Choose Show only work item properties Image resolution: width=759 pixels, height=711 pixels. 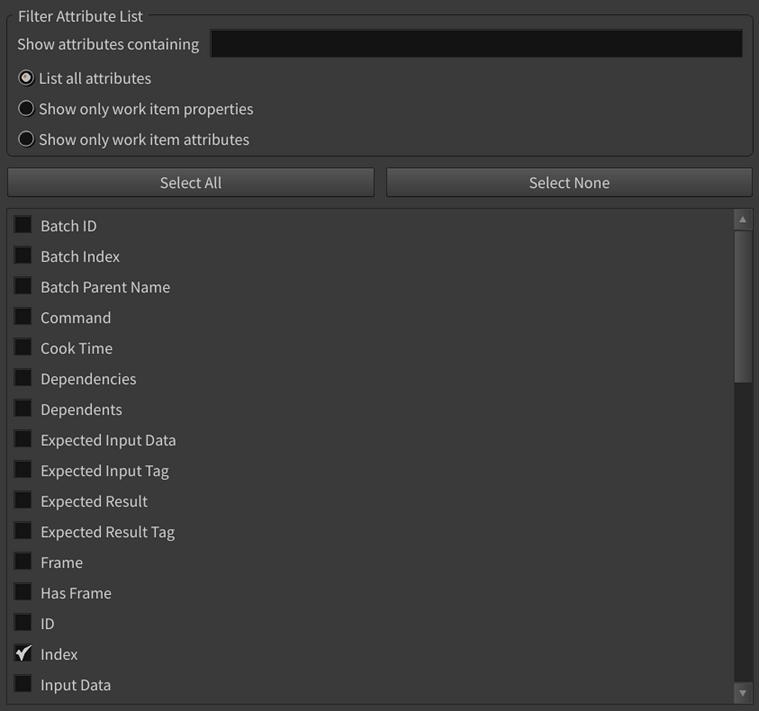click(27, 109)
